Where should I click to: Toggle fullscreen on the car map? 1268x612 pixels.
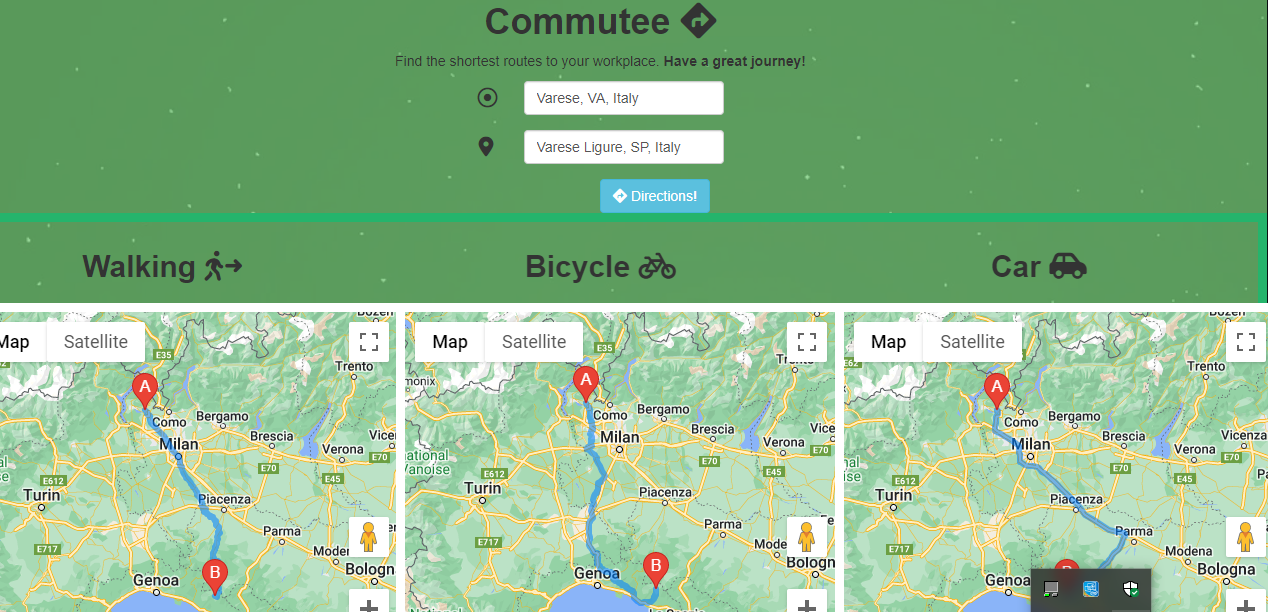pos(1245,342)
